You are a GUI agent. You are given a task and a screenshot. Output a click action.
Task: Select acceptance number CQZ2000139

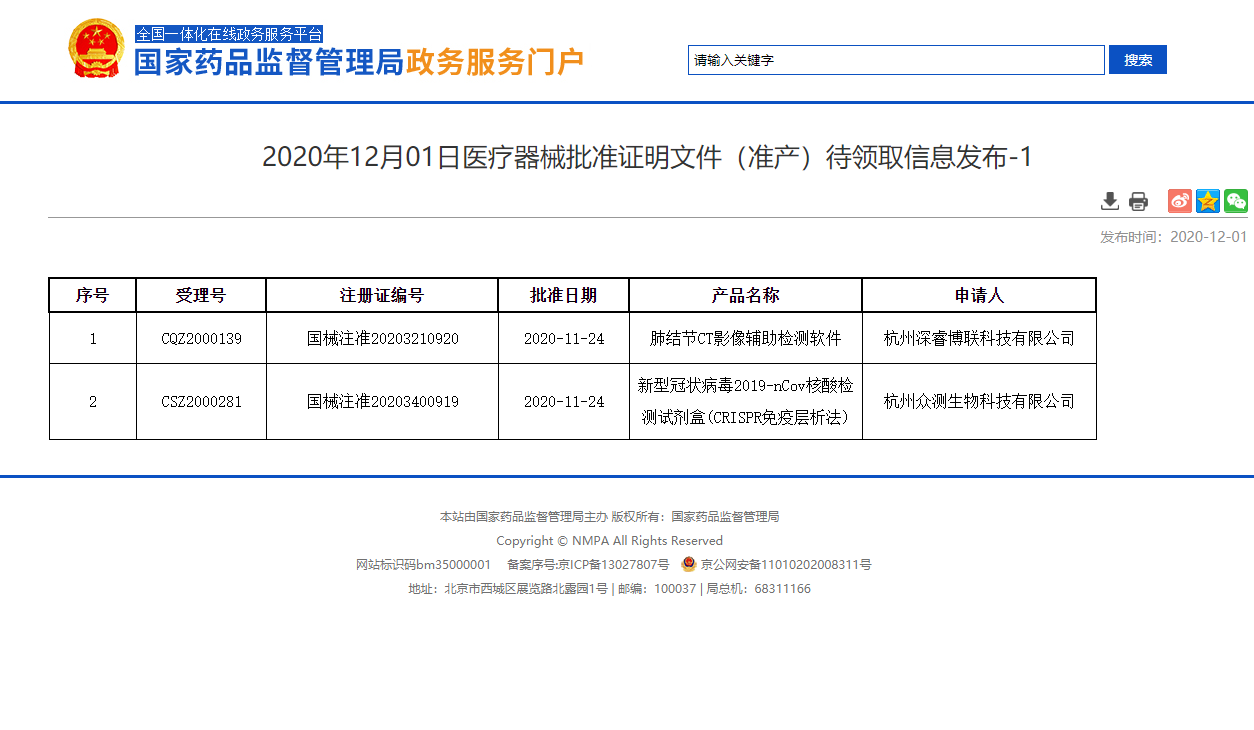click(201, 338)
